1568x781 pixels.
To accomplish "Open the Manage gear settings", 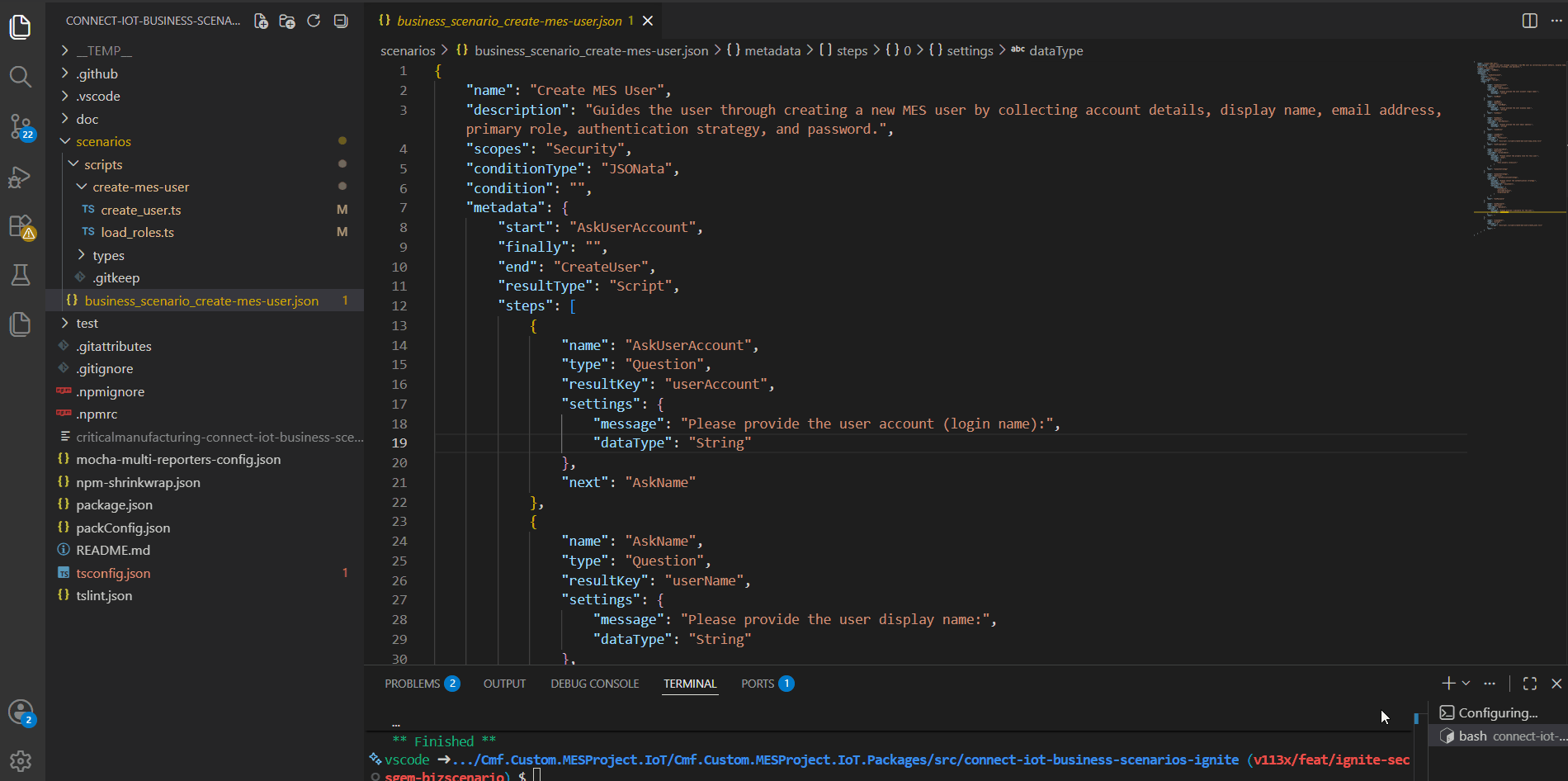I will pyautogui.click(x=21, y=760).
